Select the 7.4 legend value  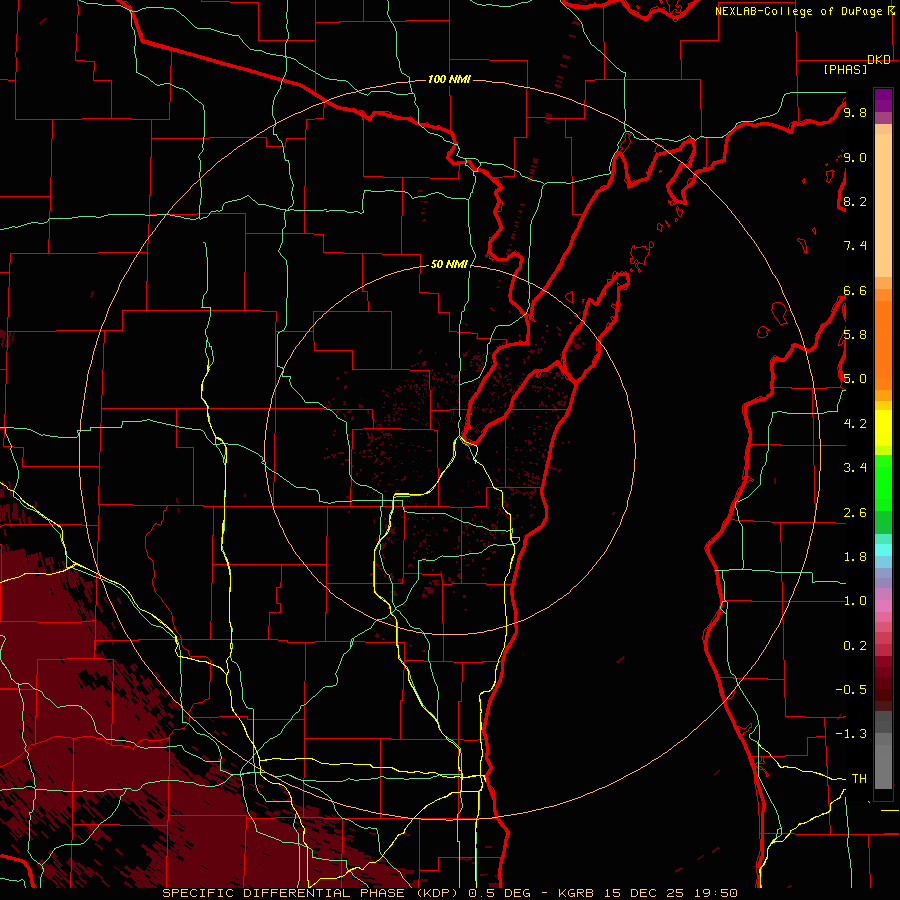pos(855,246)
